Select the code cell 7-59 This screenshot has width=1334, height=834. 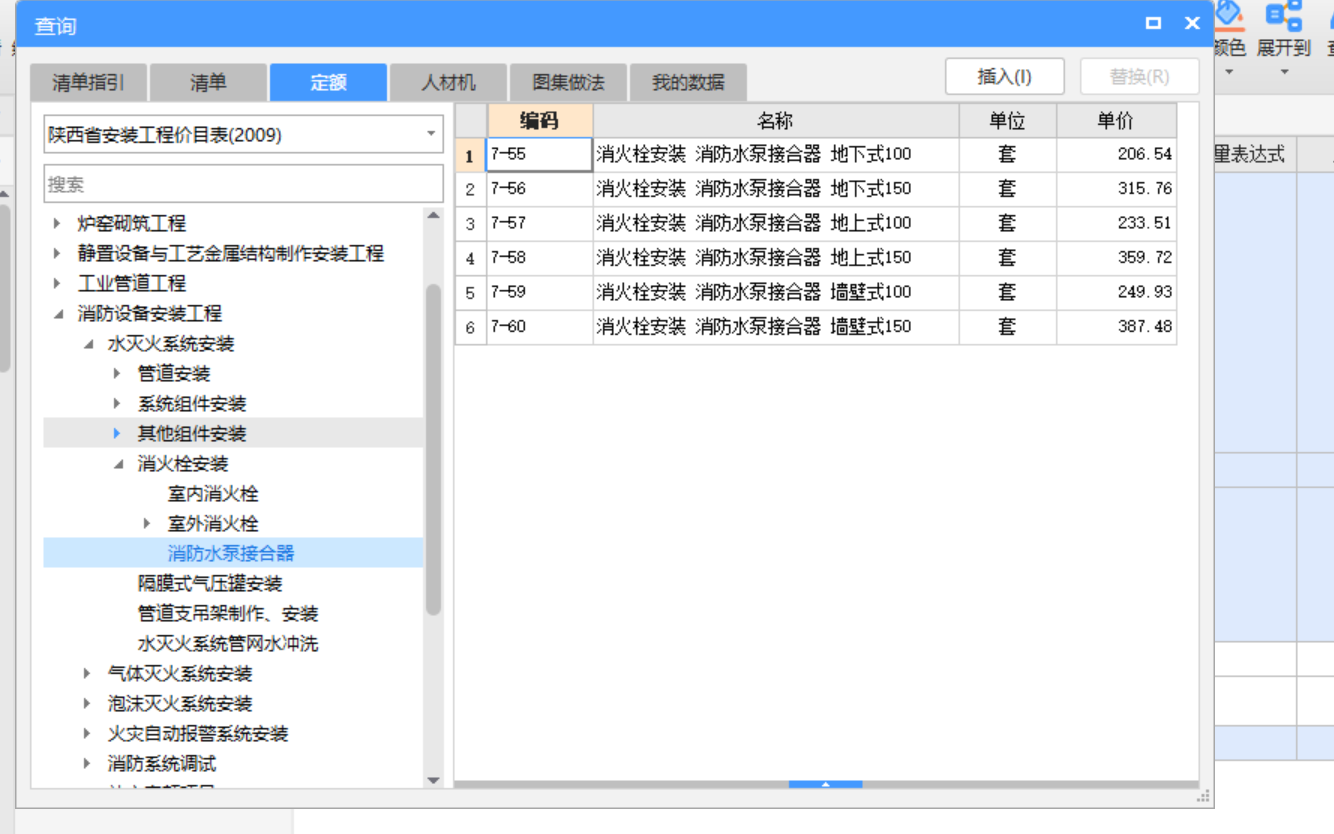(540, 292)
